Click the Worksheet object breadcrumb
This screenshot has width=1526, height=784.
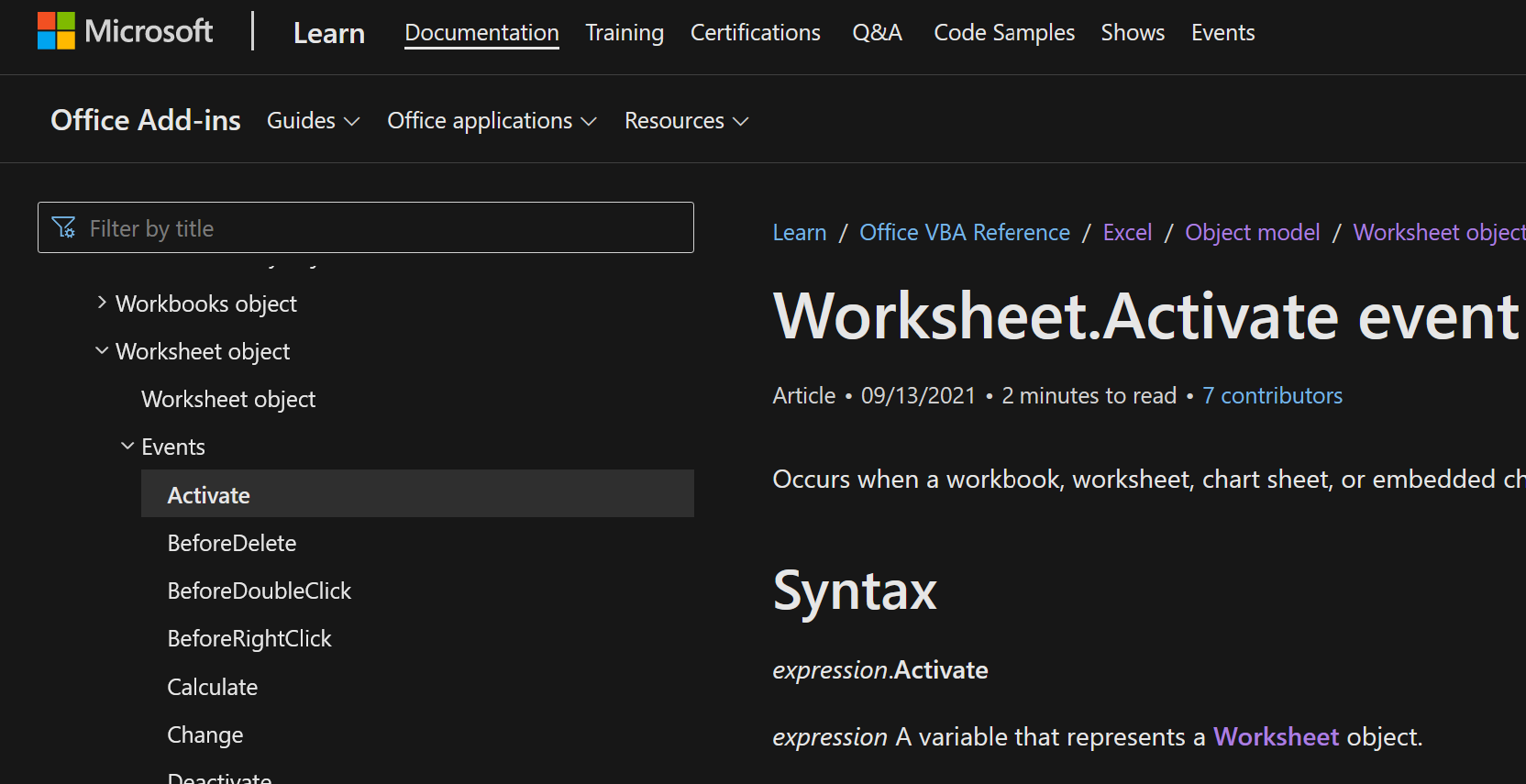1439,232
